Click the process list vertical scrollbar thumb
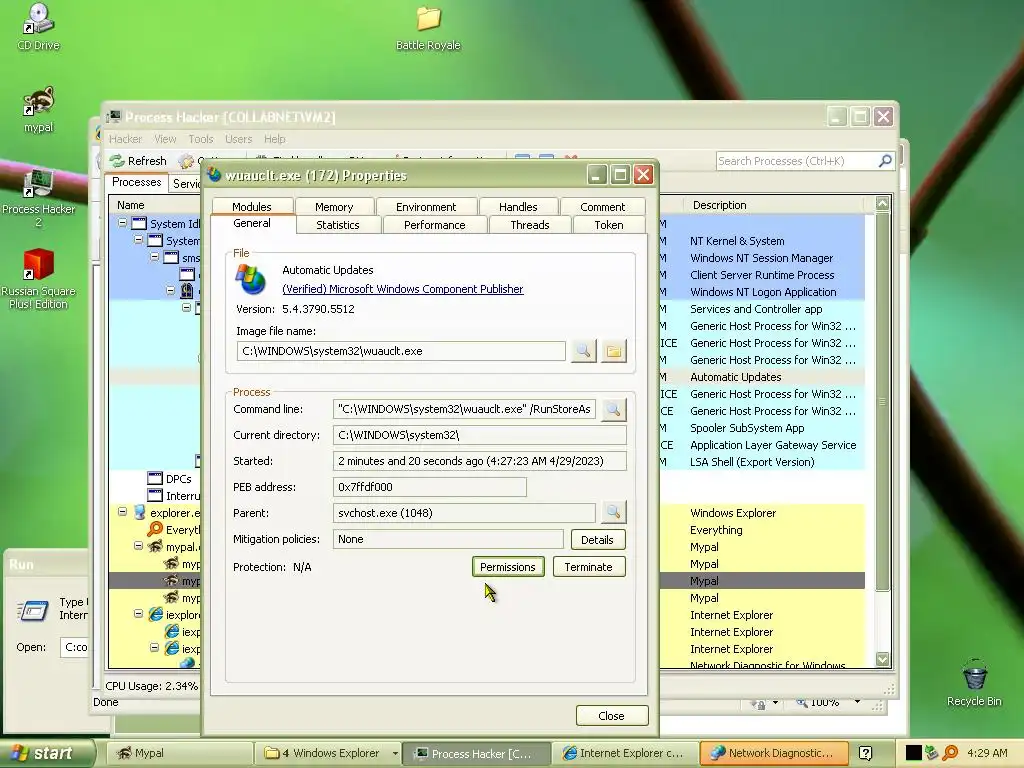This screenshot has width=1024, height=768. coord(882,401)
